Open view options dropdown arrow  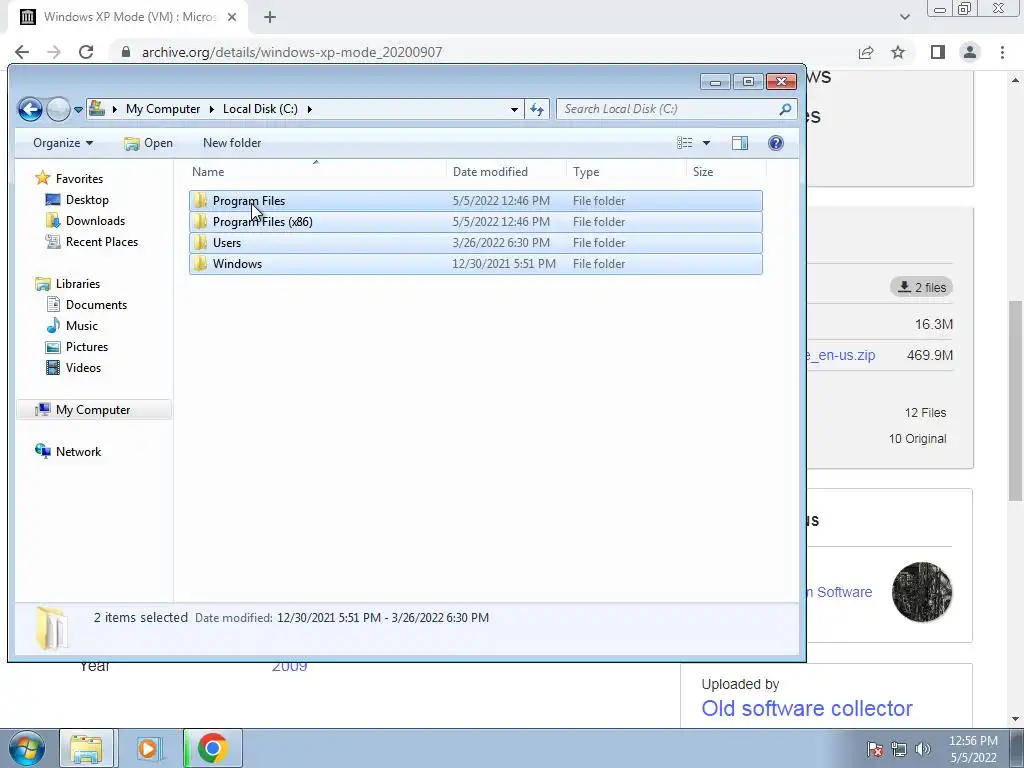pos(706,143)
